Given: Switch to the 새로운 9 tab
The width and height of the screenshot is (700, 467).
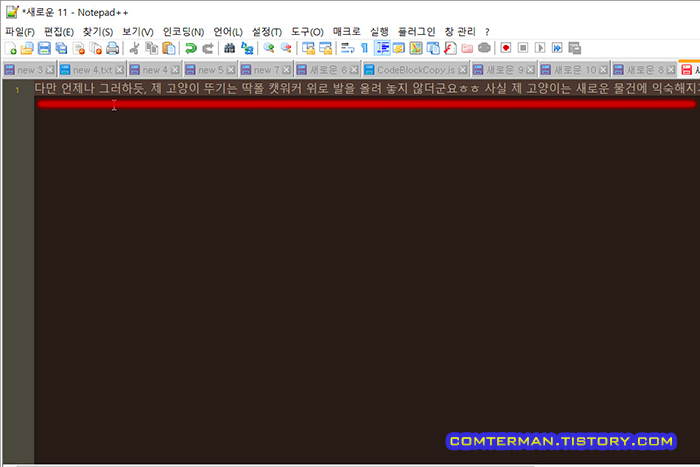Looking at the screenshot, I should [x=504, y=70].
